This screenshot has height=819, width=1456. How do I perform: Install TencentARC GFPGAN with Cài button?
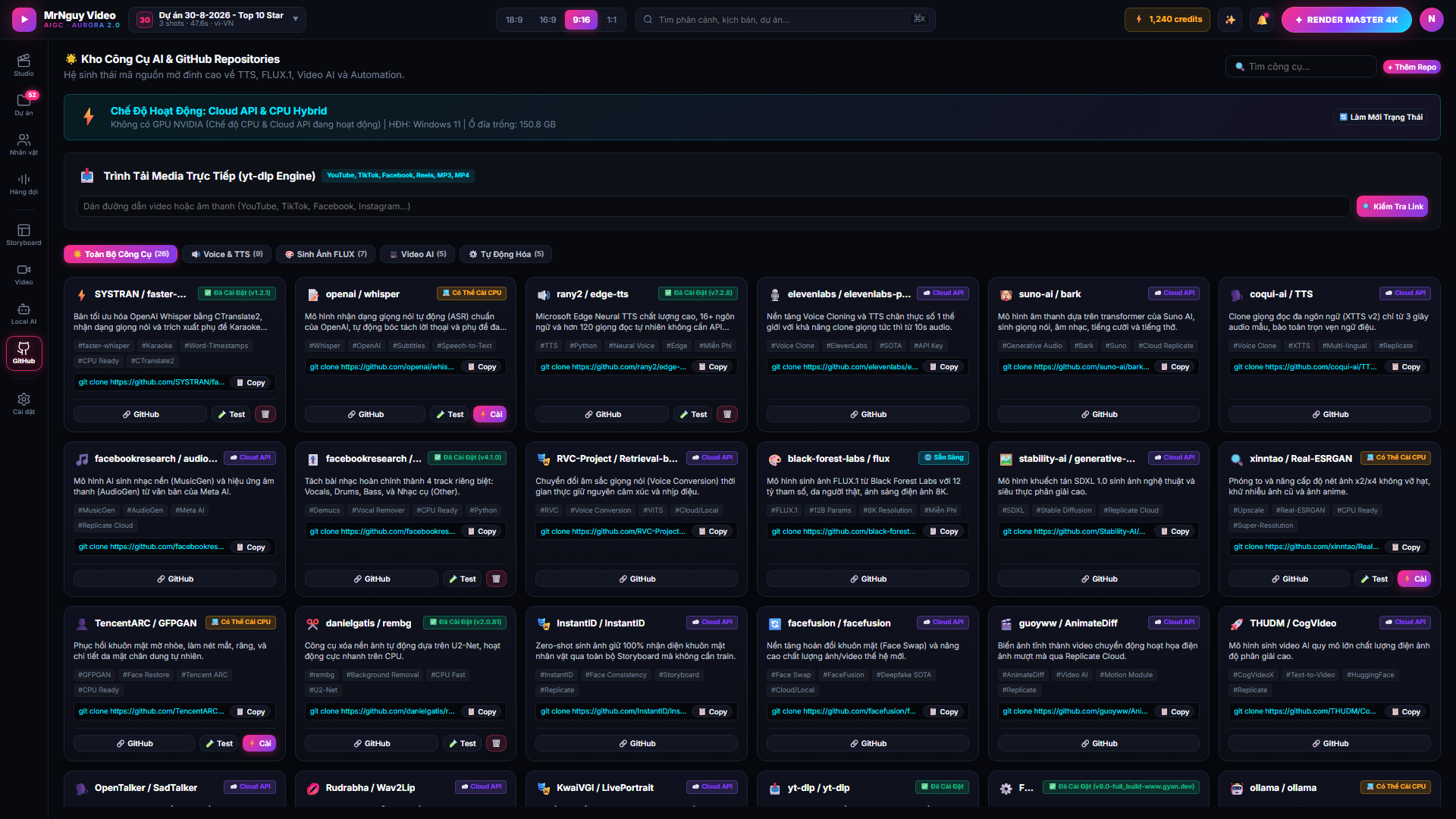click(259, 743)
